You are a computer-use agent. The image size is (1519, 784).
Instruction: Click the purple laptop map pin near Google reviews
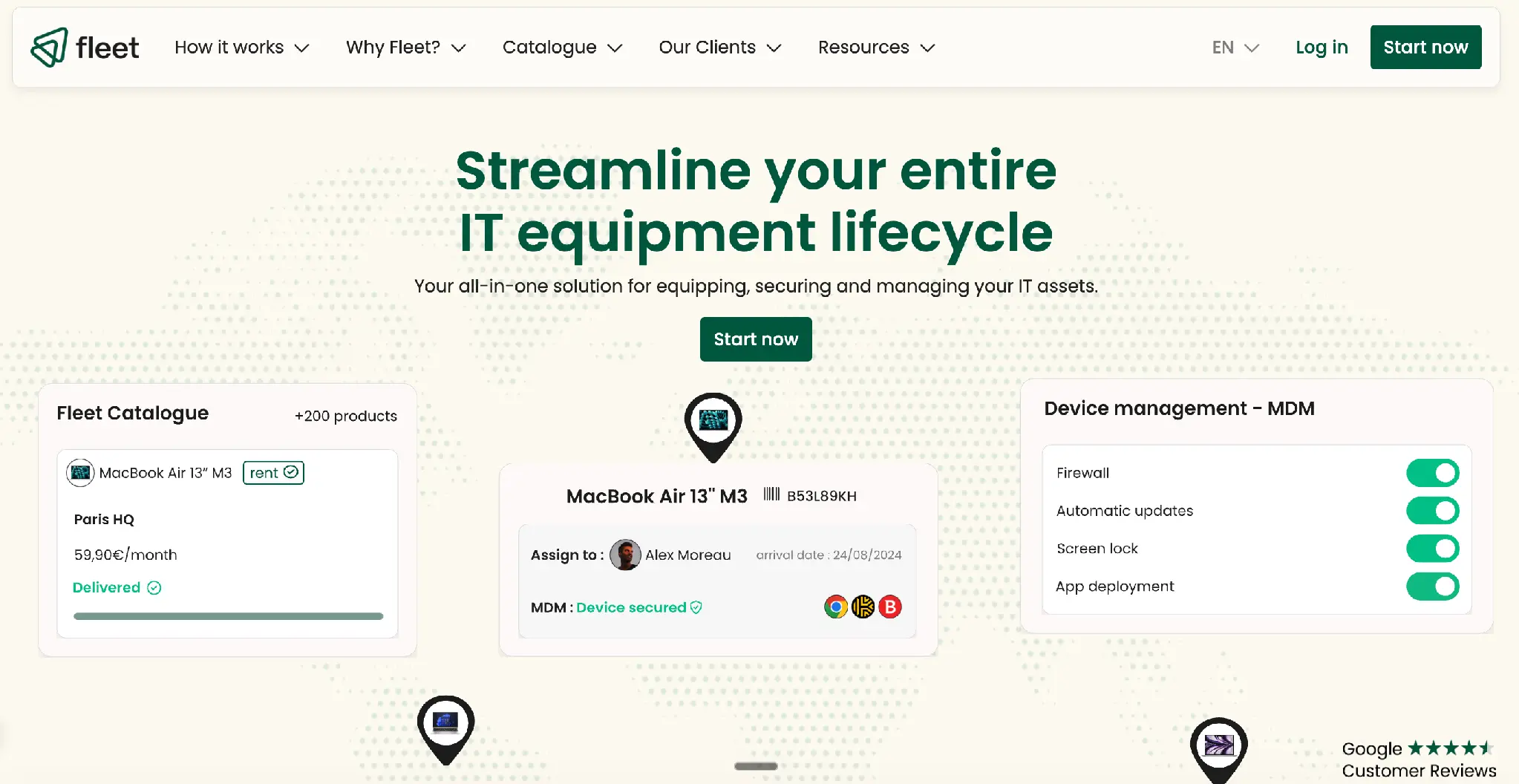pos(1218,750)
